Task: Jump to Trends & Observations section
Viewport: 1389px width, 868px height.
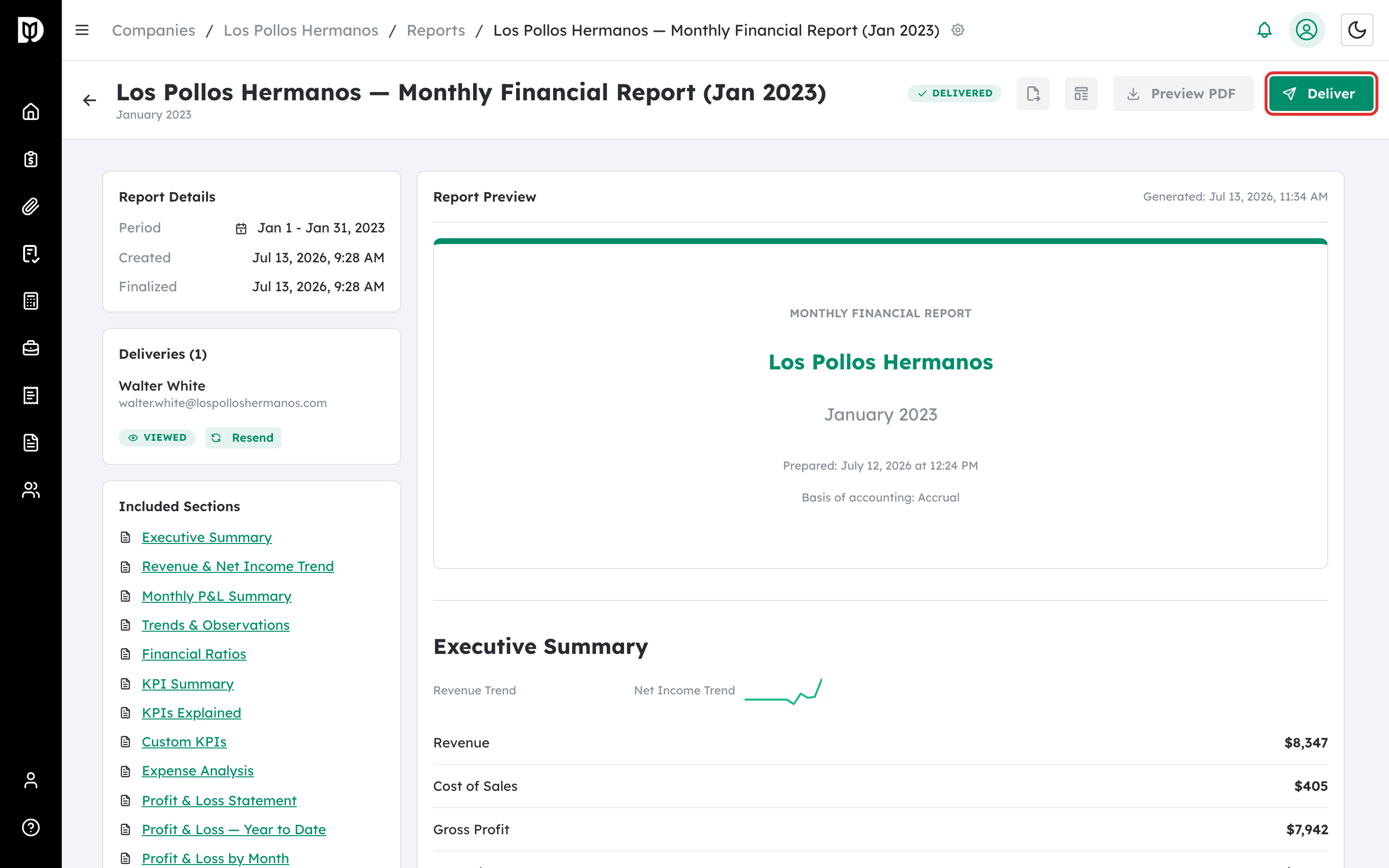Action: (215, 625)
